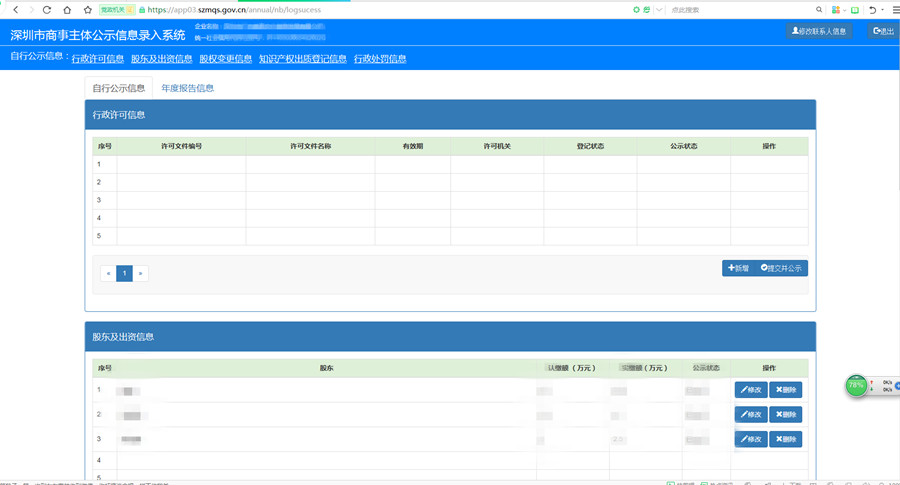Screen dimensions: 900x485
Task: Open the 股权变更信息 navigation link
Action: (226, 59)
